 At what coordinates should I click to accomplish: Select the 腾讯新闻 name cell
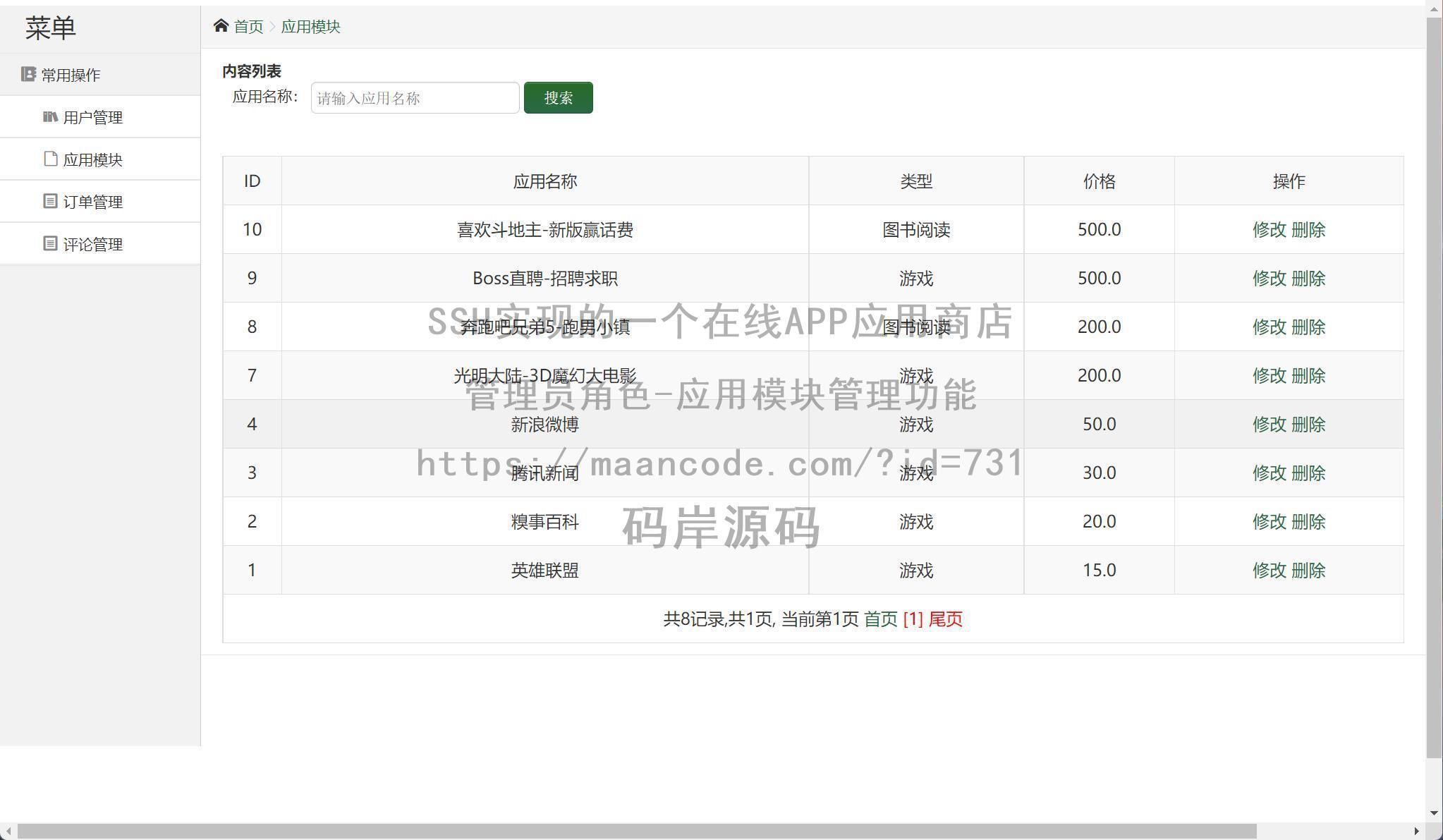click(545, 473)
